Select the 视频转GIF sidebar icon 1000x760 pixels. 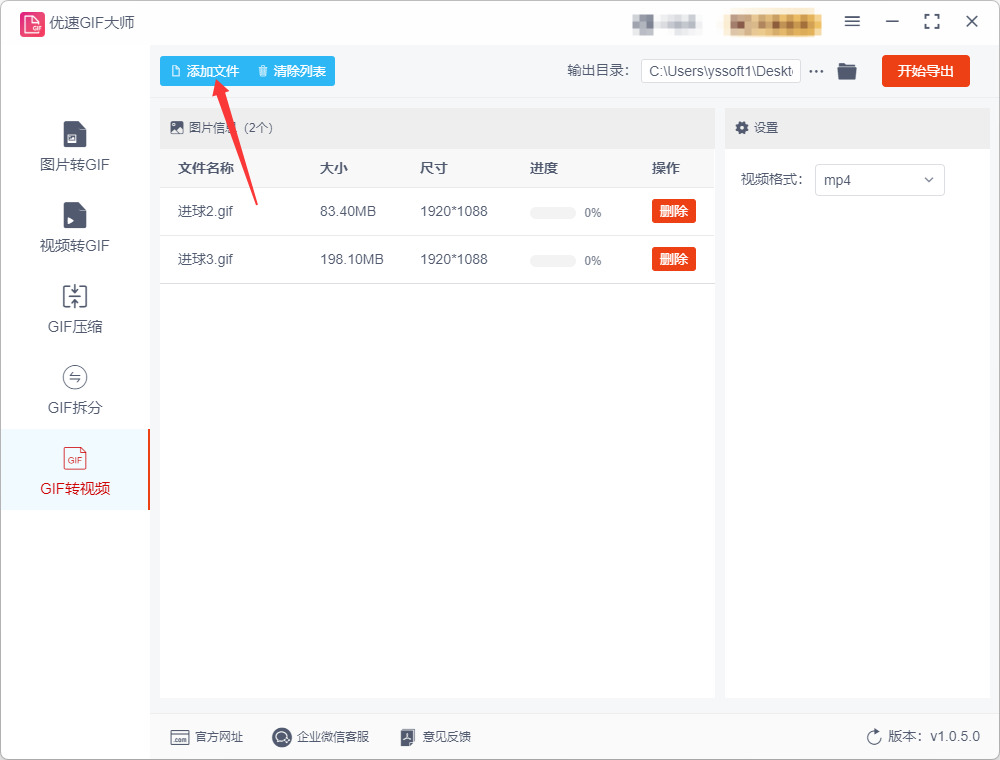75,228
